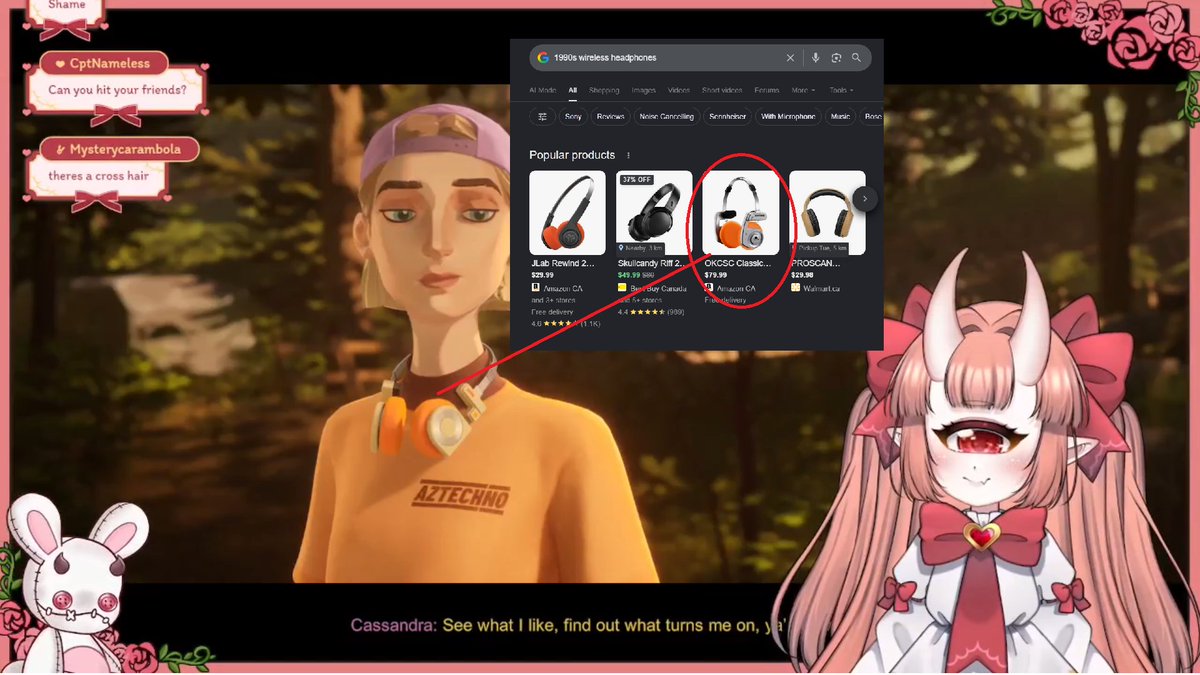The height and width of the screenshot is (675, 1200).
Task: Click 'Best Buy Canada' store name
Action: click(659, 288)
